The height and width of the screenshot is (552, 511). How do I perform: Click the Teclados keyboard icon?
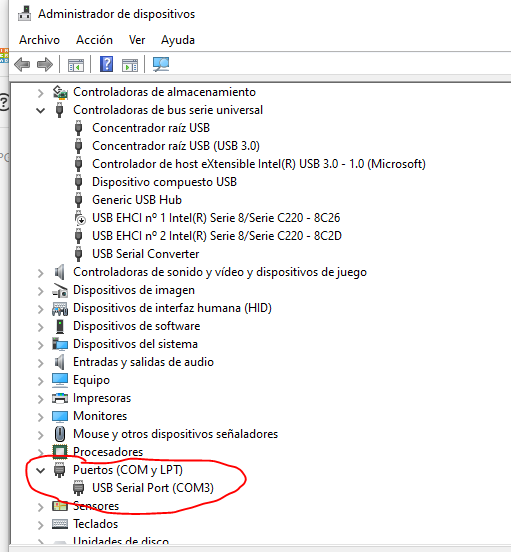point(60,524)
